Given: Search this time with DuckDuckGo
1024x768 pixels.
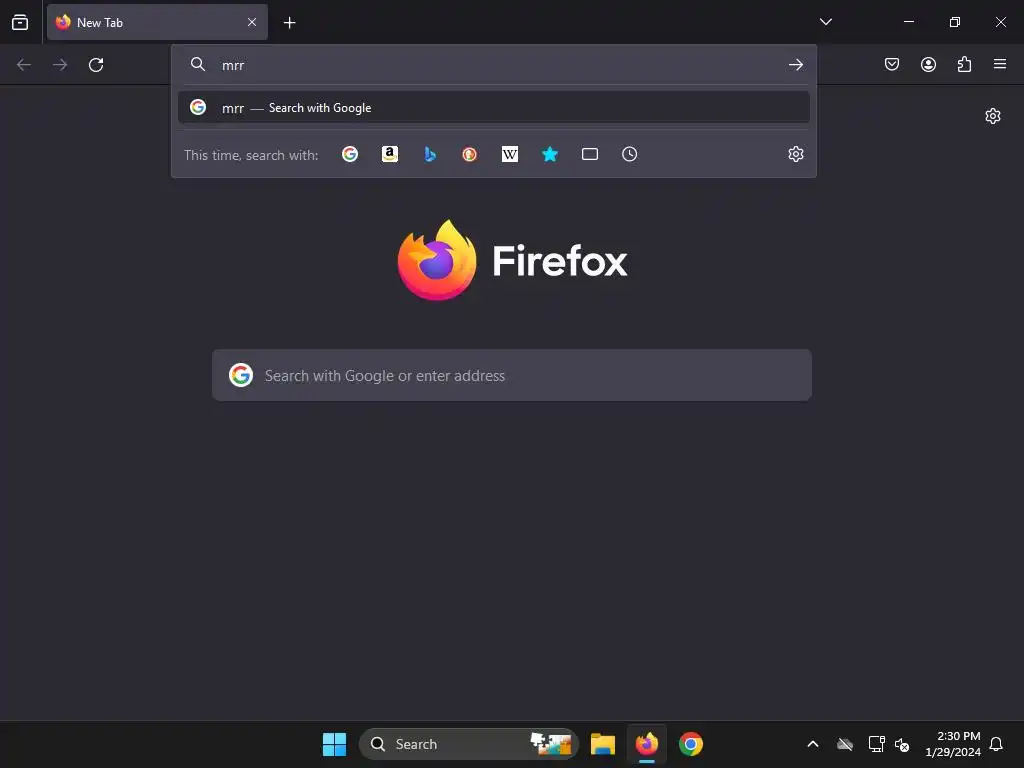Looking at the screenshot, I should [x=470, y=155].
